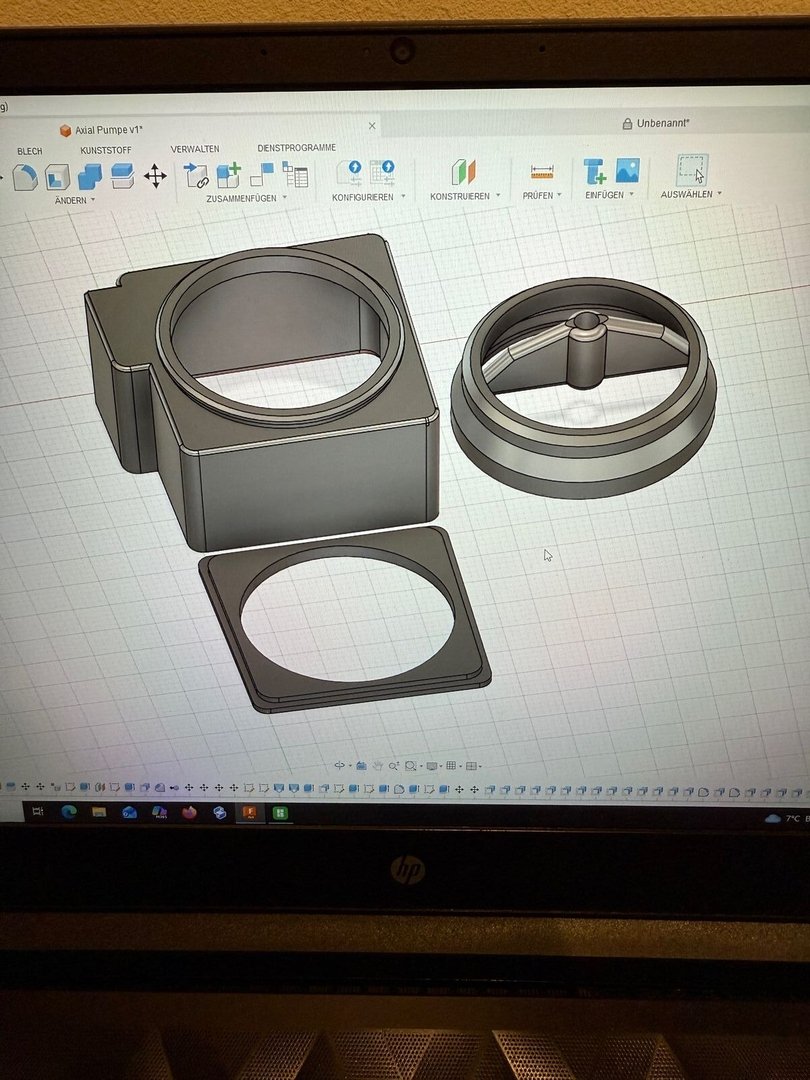810x1080 pixels.
Task: Select the Move/Copy tool with four arrows
Action: 155,177
